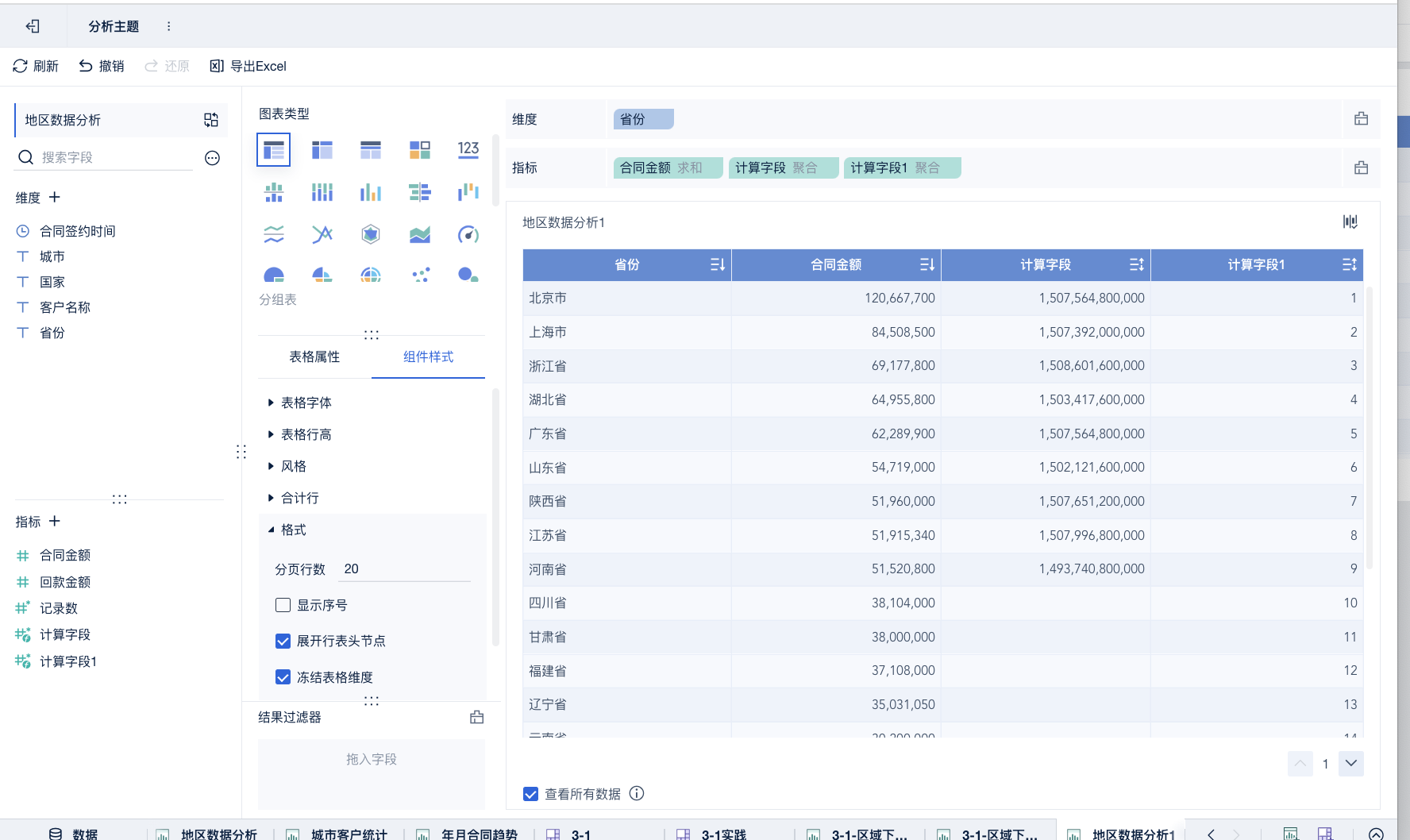Select the cross table chart type
This screenshot has height=840, width=1410.
point(322,149)
